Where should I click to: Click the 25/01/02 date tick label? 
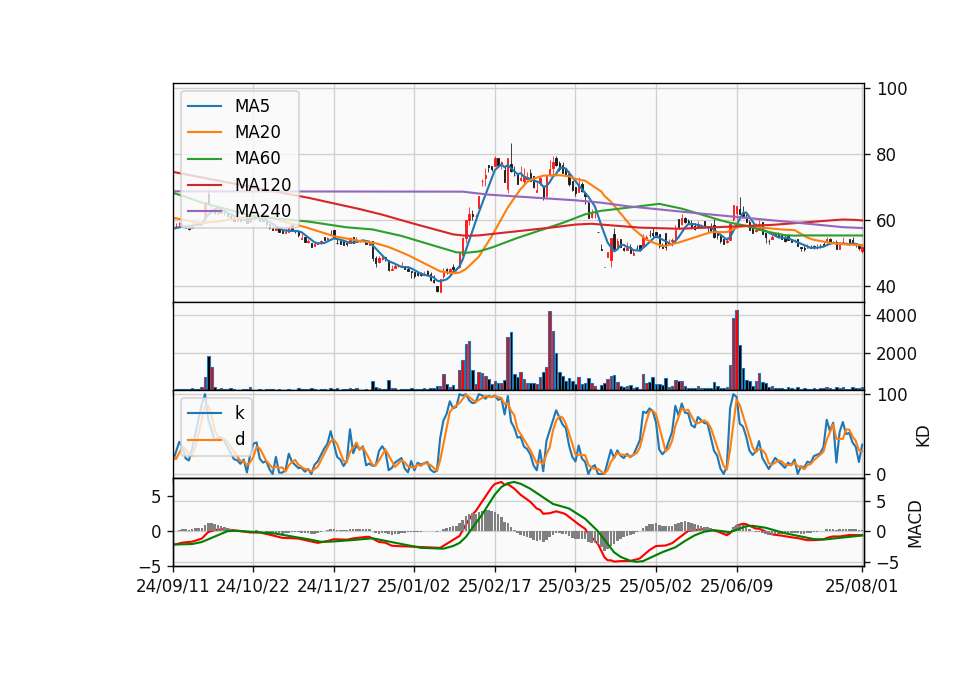coord(414,586)
